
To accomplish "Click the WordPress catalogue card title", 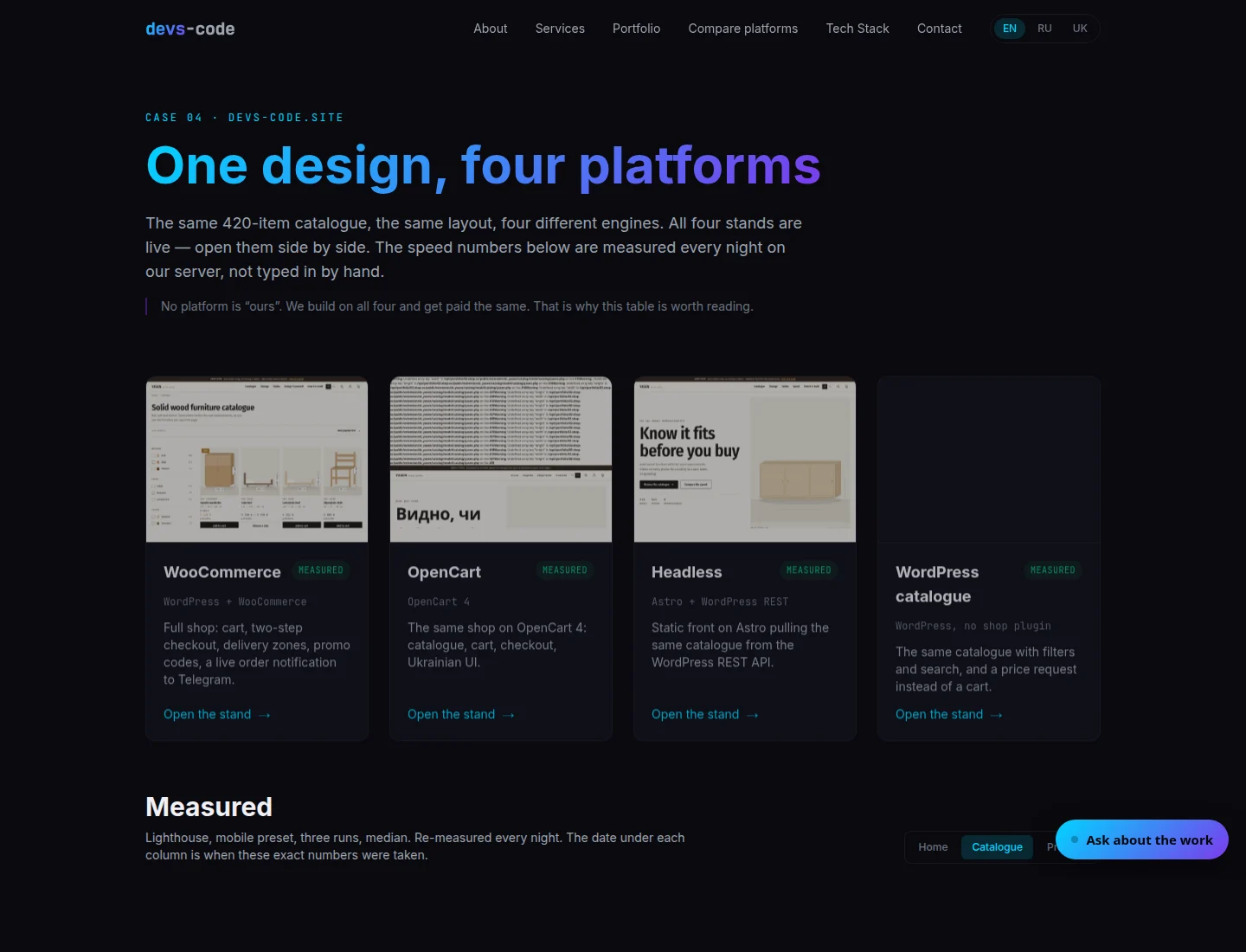I will point(937,584).
